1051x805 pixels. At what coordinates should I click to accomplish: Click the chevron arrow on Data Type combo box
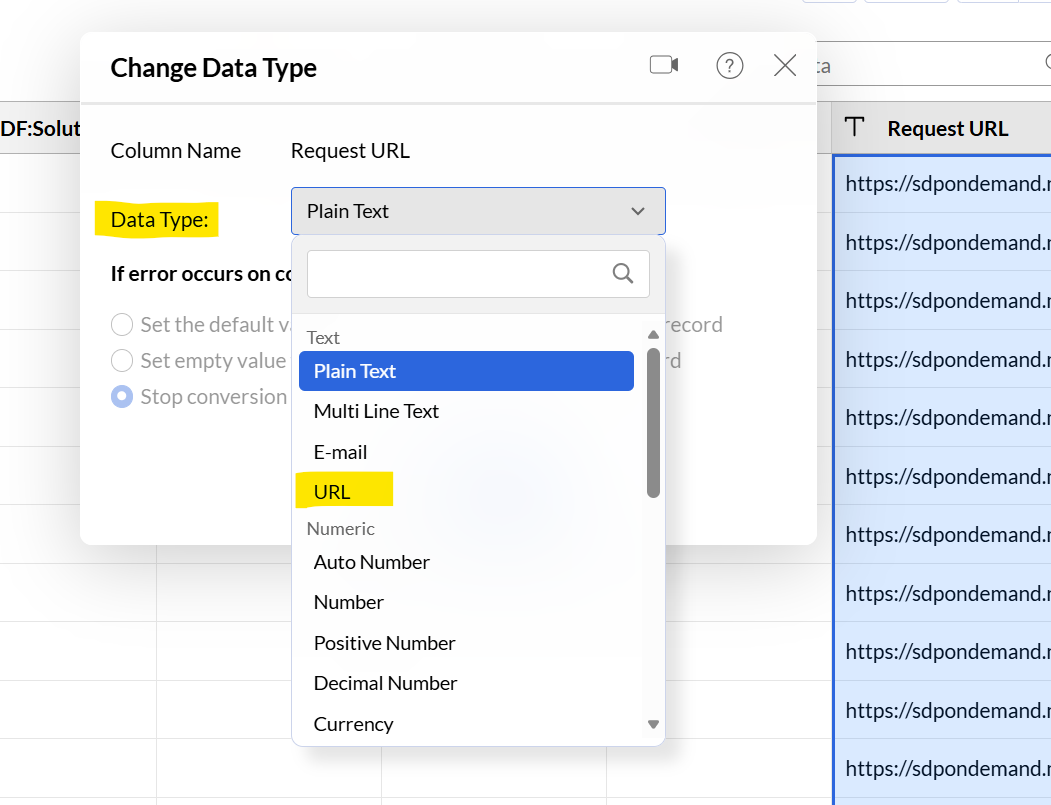pos(638,211)
